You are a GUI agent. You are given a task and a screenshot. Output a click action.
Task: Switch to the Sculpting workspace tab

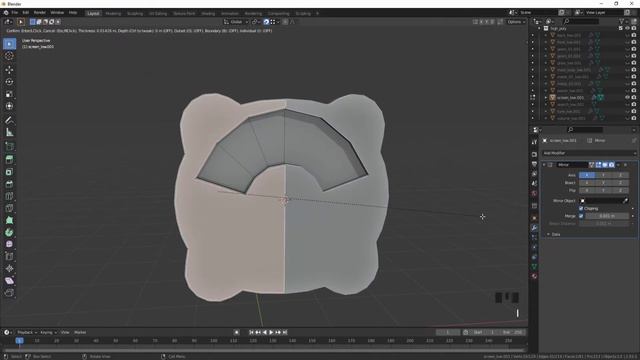(x=135, y=13)
